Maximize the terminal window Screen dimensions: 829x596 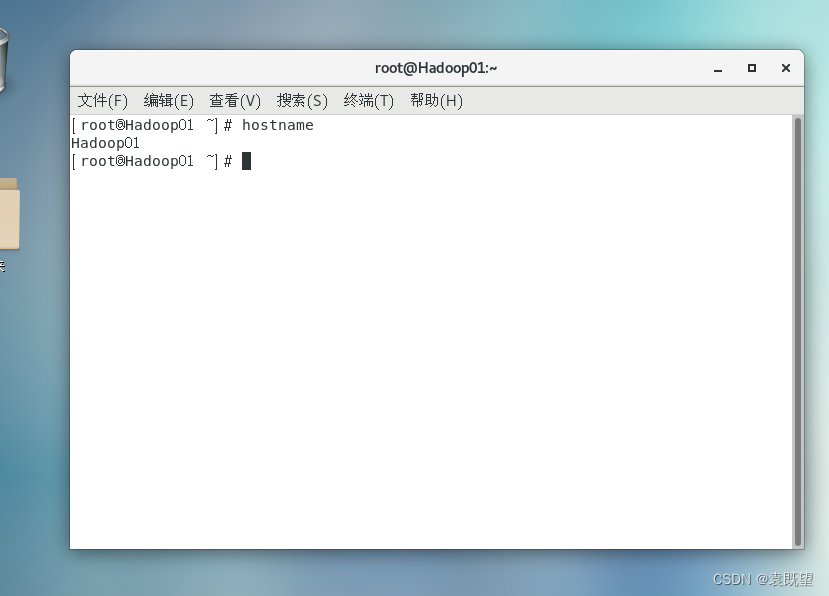[751, 68]
